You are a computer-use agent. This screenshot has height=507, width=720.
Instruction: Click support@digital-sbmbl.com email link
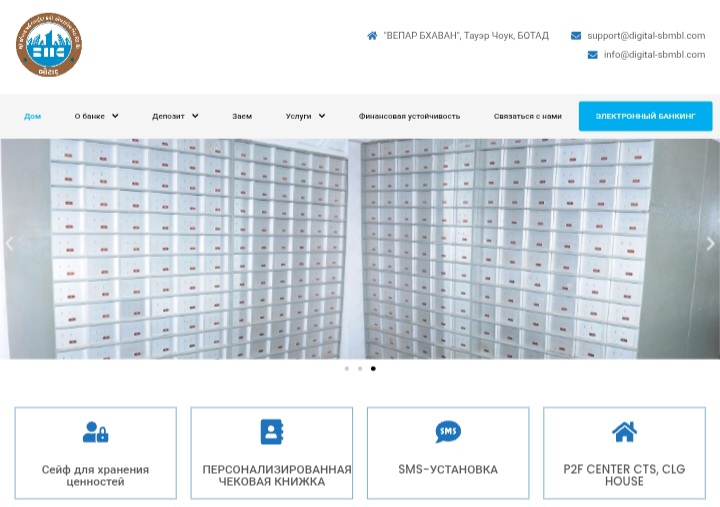coord(646,35)
